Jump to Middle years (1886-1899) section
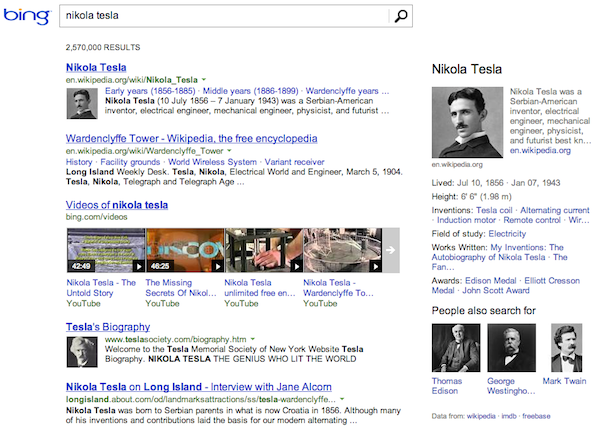 coord(250,91)
